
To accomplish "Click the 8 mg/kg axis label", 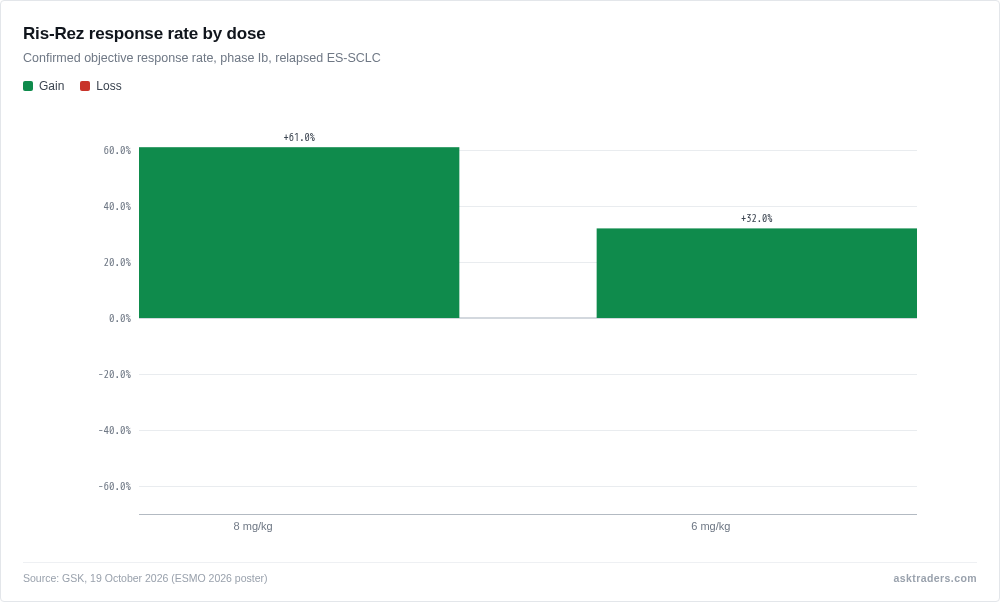I will point(253,526).
